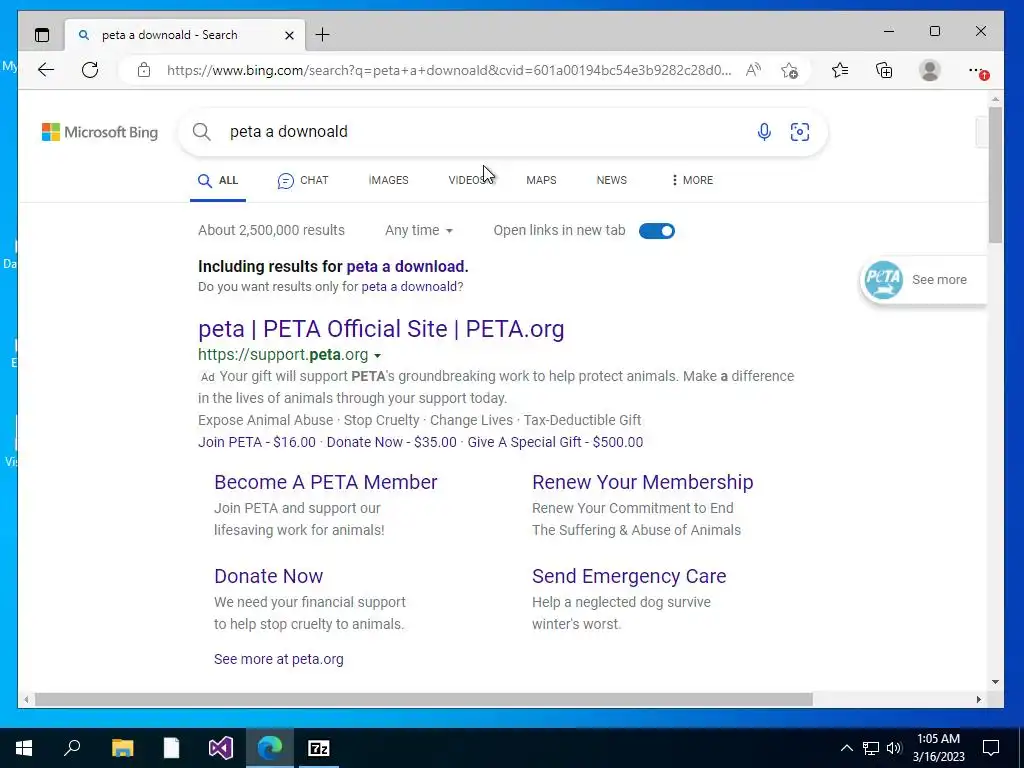Click the PETA 'See more' side card
The width and height of the screenshot is (1024, 768).
[x=922, y=280]
